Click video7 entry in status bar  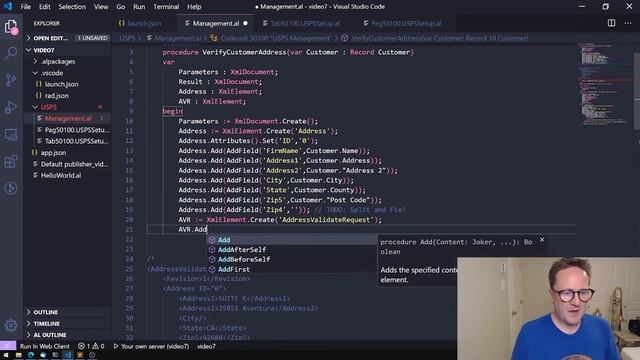(206, 346)
